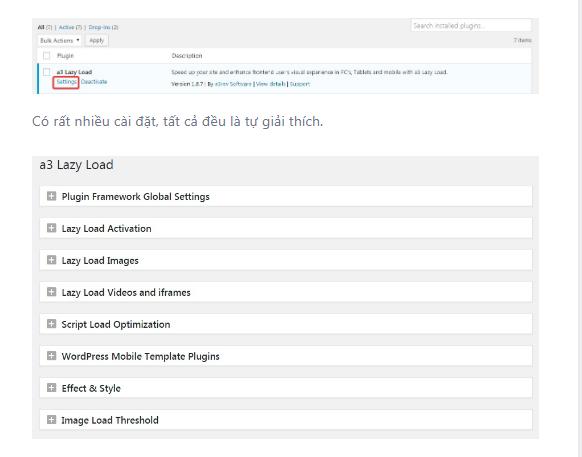Click the Apply button
The height and width of the screenshot is (457, 582).
[97, 40]
